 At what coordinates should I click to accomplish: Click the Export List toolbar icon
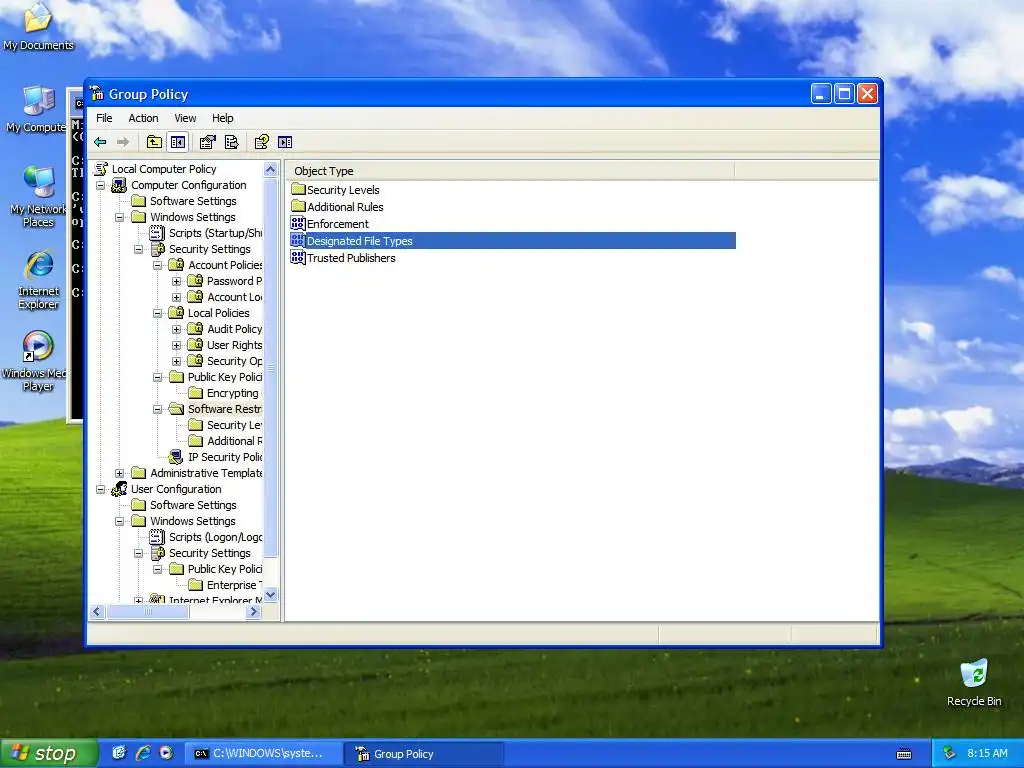coord(231,142)
